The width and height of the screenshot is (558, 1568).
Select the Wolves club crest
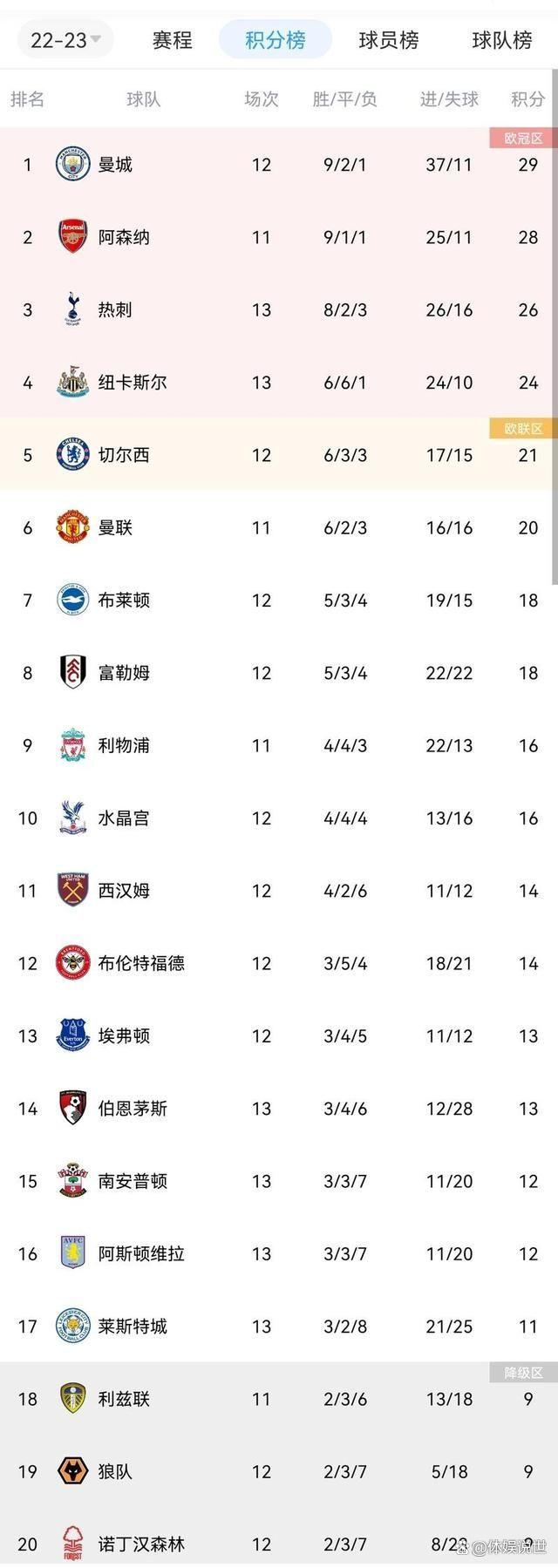[x=73, y=1471]
